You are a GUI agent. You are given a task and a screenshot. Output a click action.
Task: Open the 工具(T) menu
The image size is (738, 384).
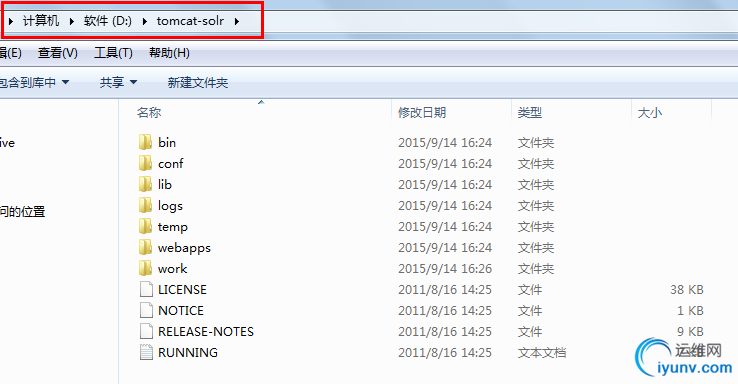point(113,53)
